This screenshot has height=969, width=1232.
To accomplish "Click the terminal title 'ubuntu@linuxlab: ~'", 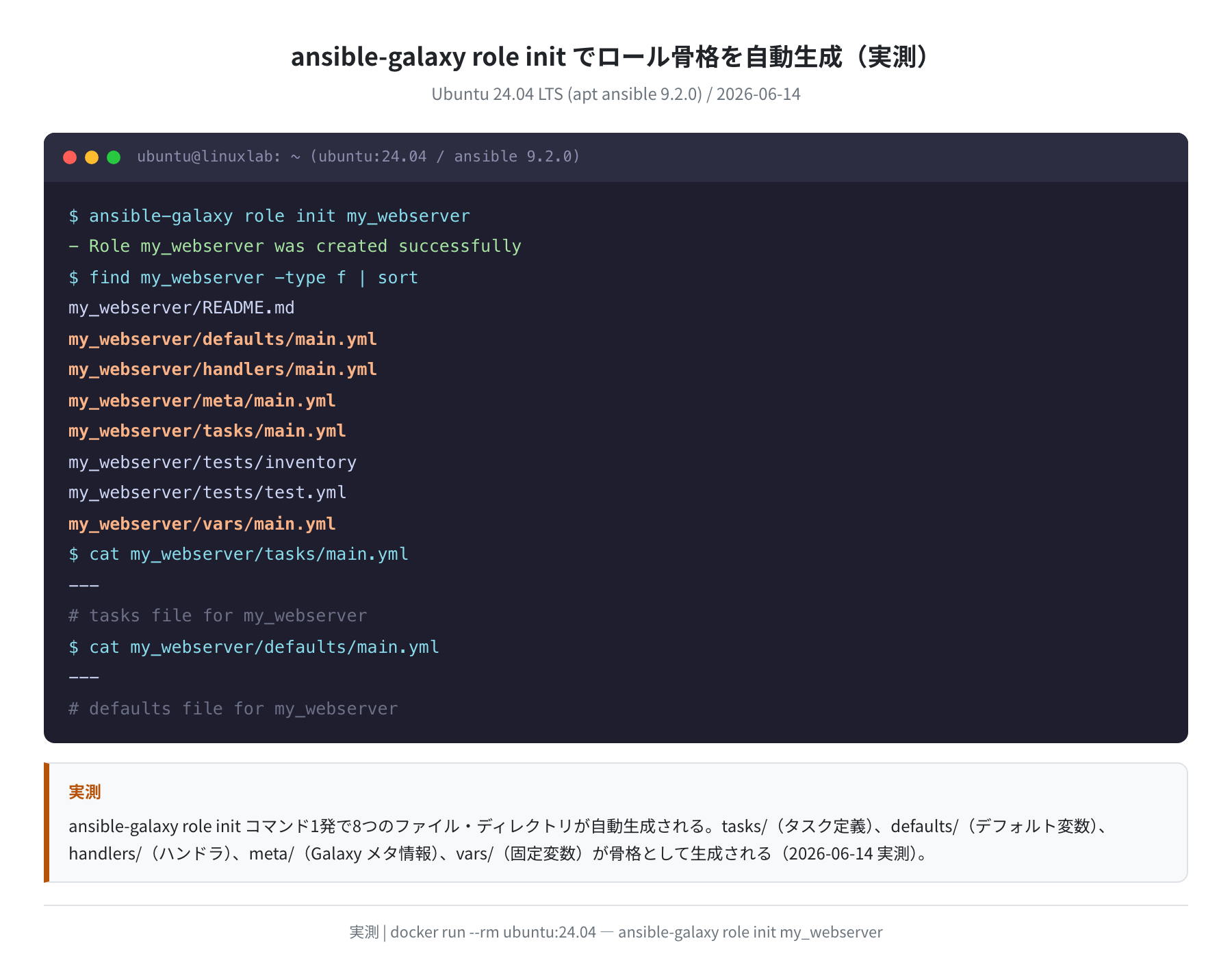I will point(218,157).
